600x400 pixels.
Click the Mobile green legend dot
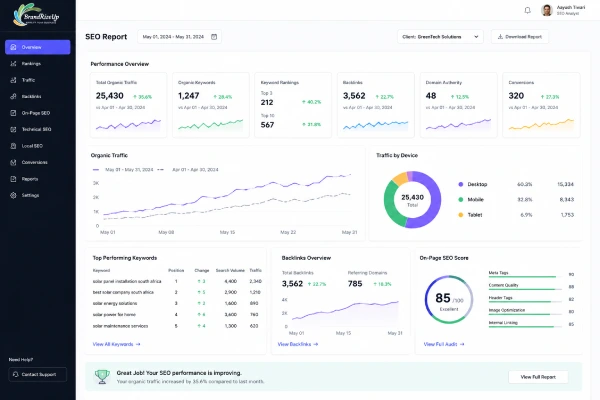click(x=461, y=199)
